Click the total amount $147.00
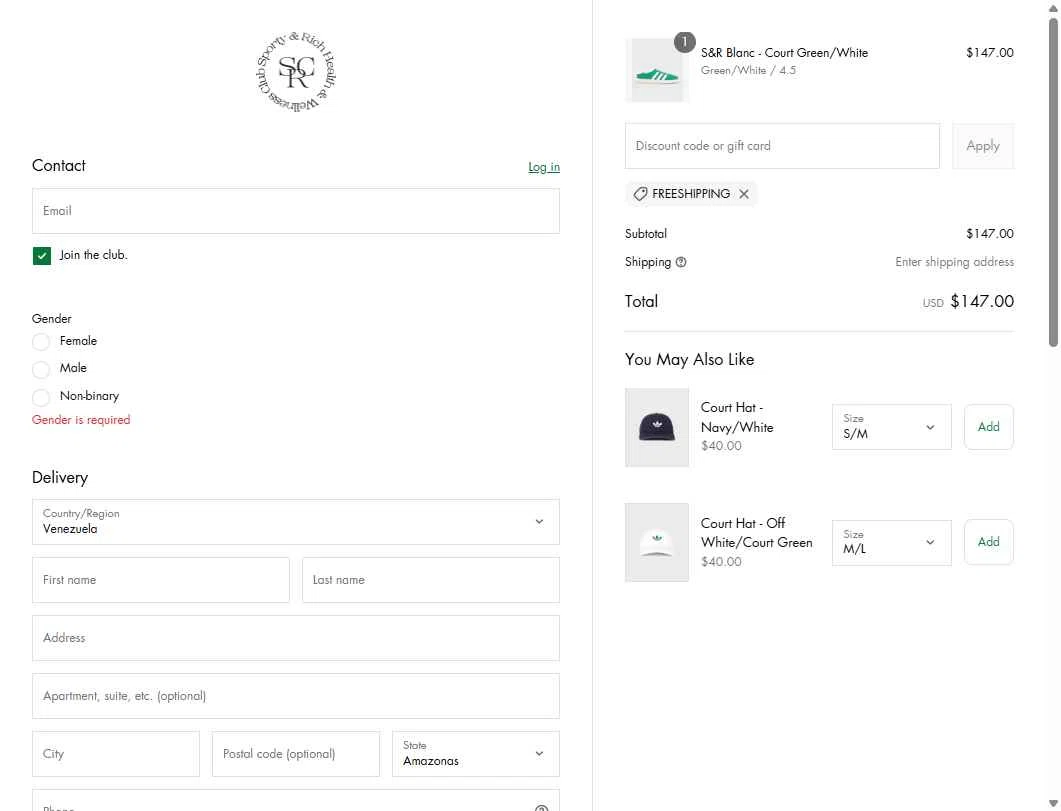The height and width of the screenshot is (811, 1061). [x=982, y=302]
